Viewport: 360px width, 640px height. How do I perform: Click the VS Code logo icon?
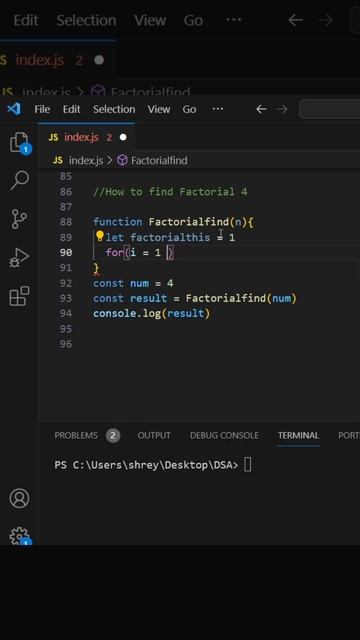(x=14, y=109)
